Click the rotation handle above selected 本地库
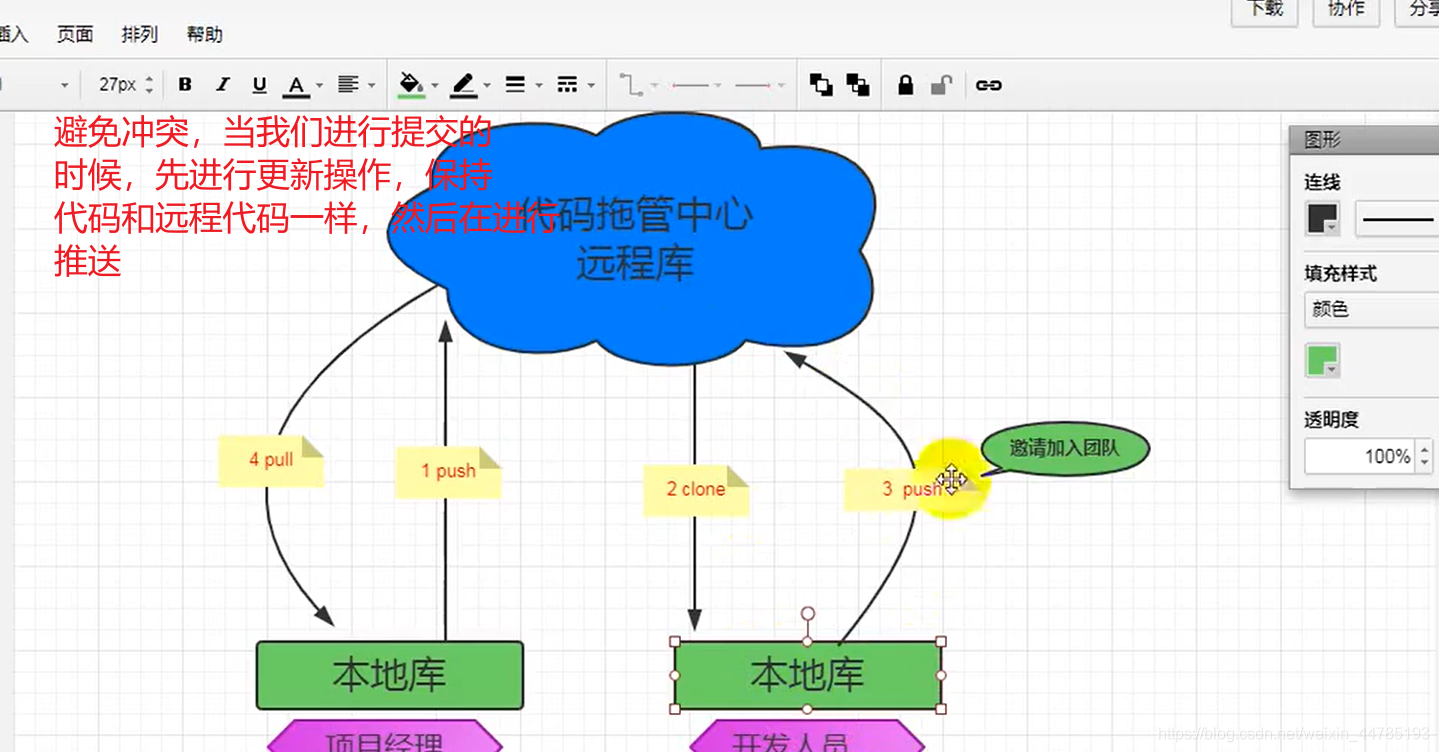 click(x=808, y=613)
